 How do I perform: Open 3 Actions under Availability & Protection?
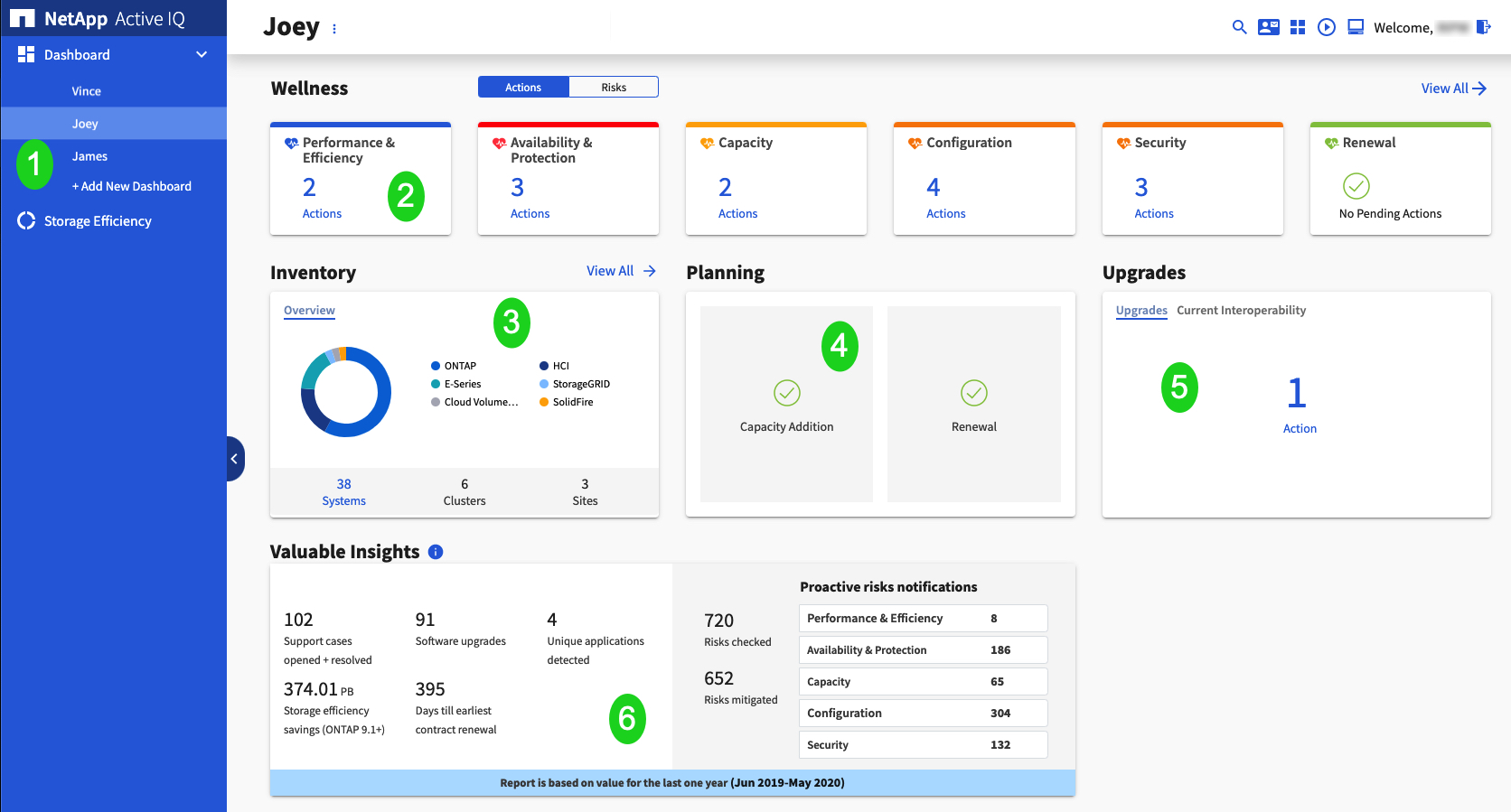coord(530,199)
